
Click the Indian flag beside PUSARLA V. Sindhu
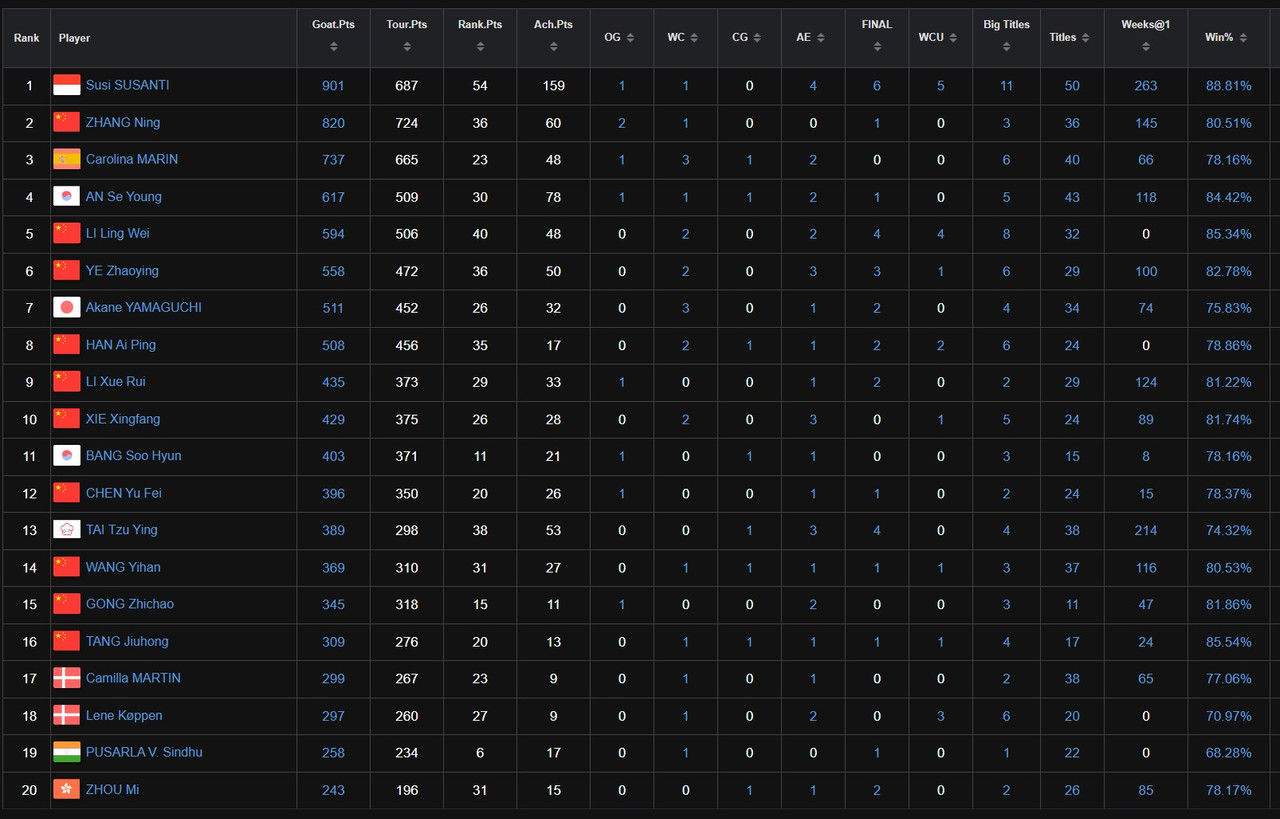[66, 752]
